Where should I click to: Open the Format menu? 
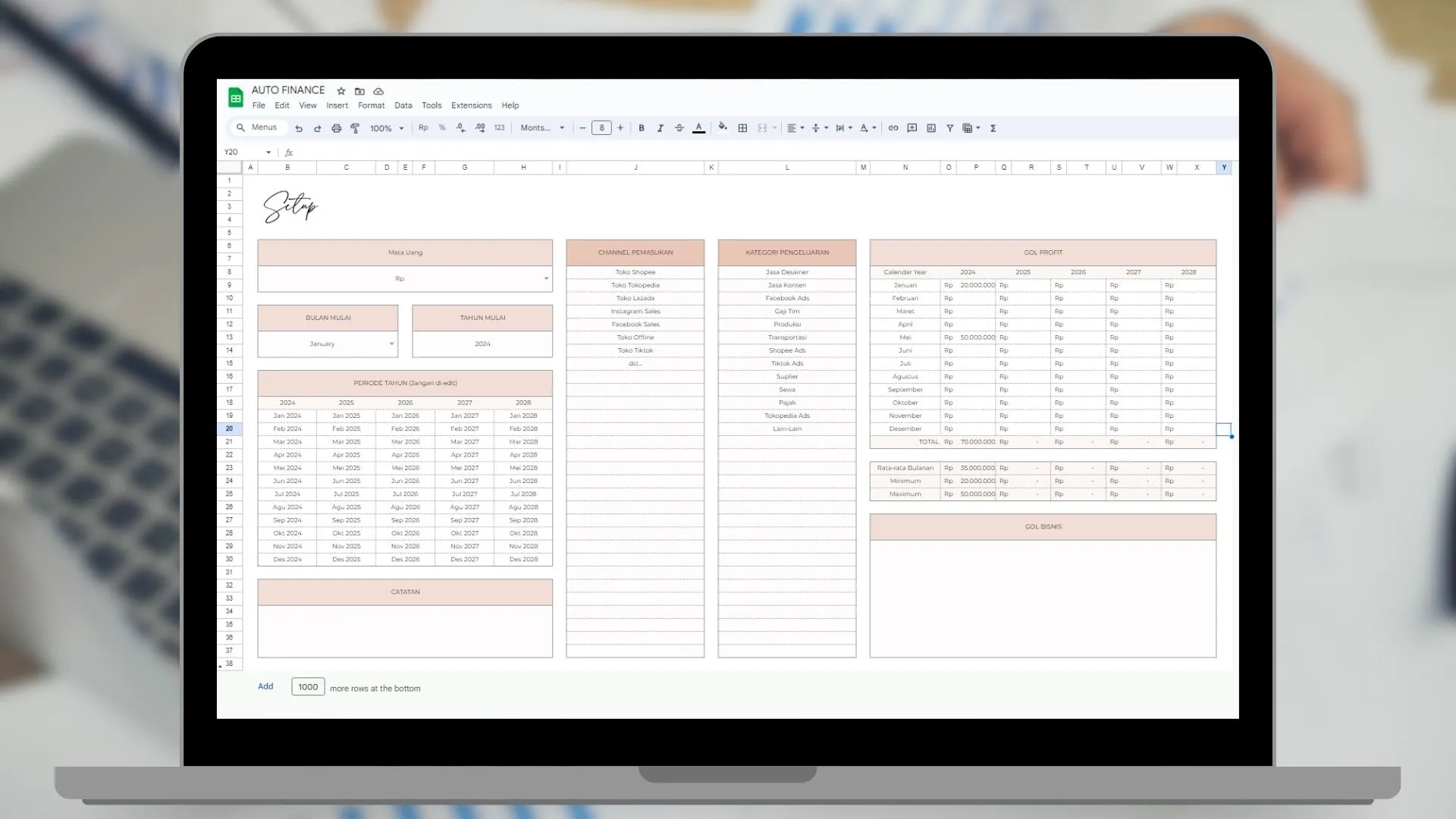(x=371, y=105)
